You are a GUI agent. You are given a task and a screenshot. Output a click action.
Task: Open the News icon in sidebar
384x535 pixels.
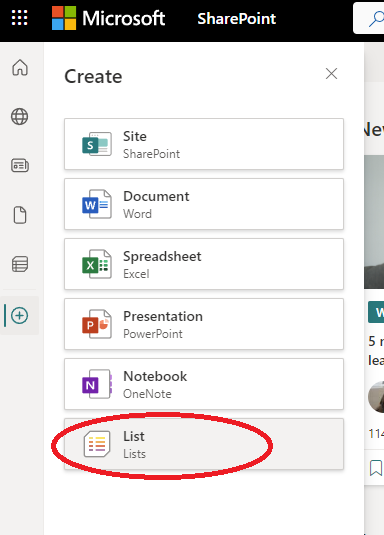[20, 165]
